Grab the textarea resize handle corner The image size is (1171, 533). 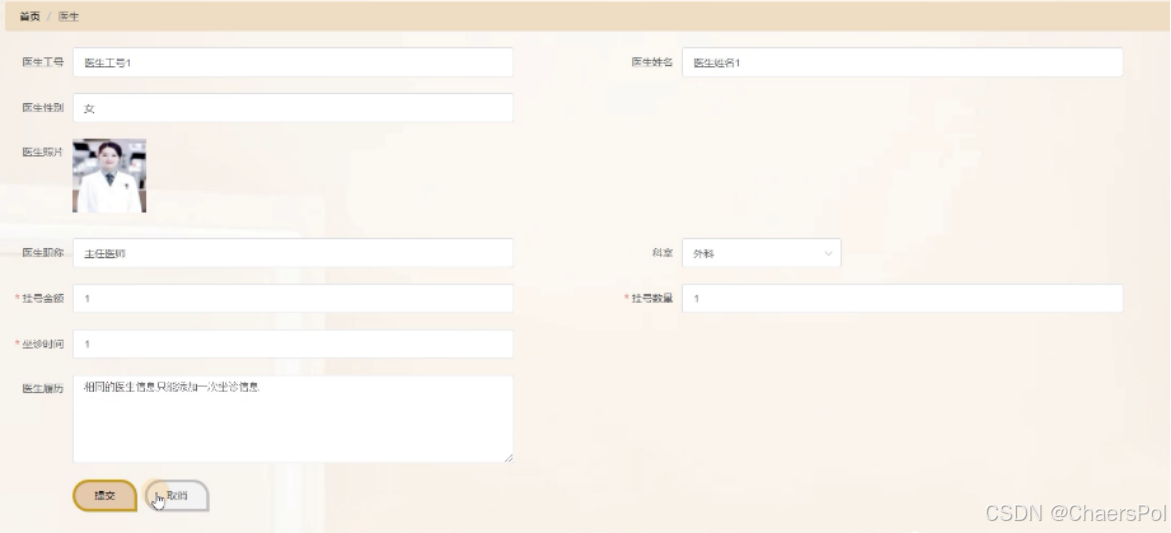point(509,458)
